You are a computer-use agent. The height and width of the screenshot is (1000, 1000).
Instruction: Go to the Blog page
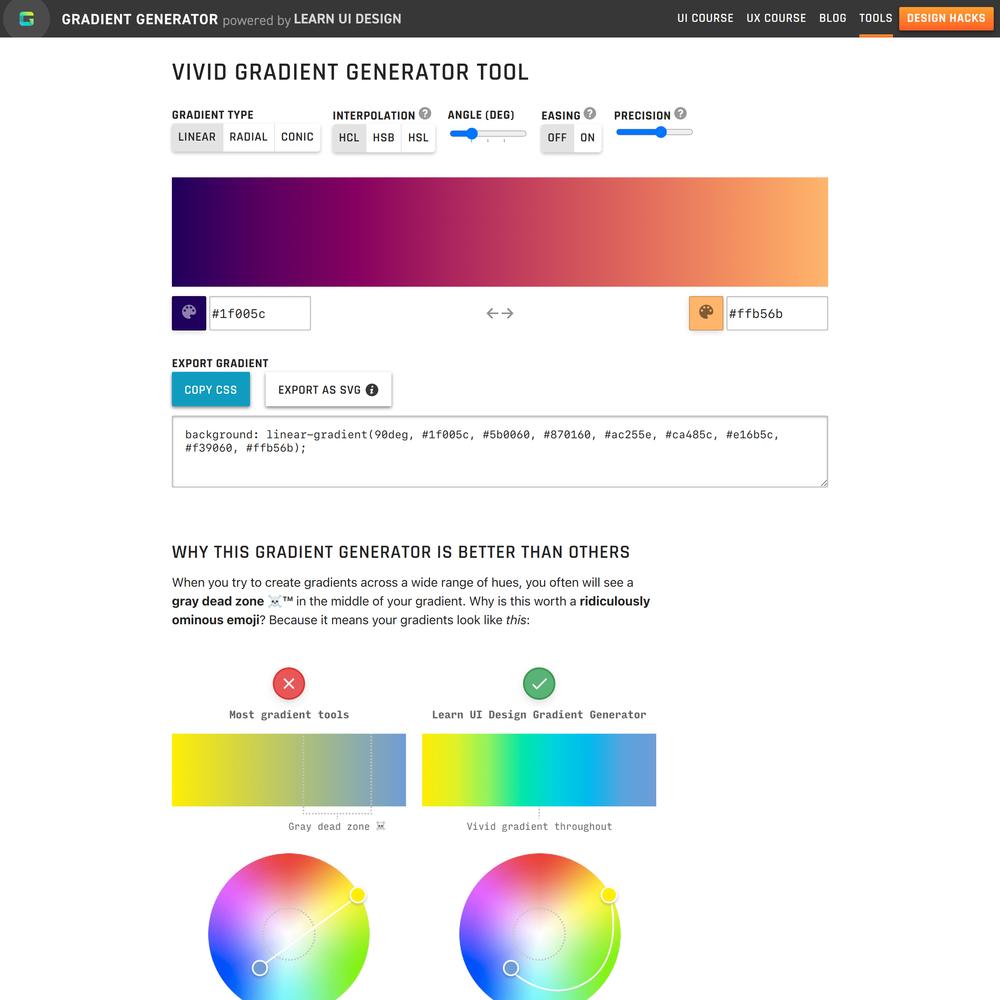coord(832,18)
